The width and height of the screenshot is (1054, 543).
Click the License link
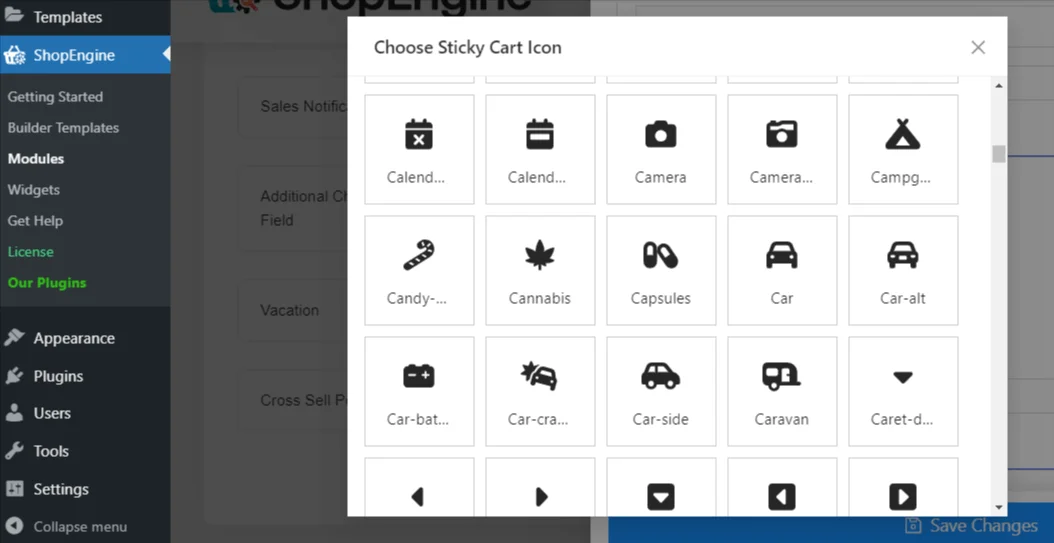coord(31,252)
